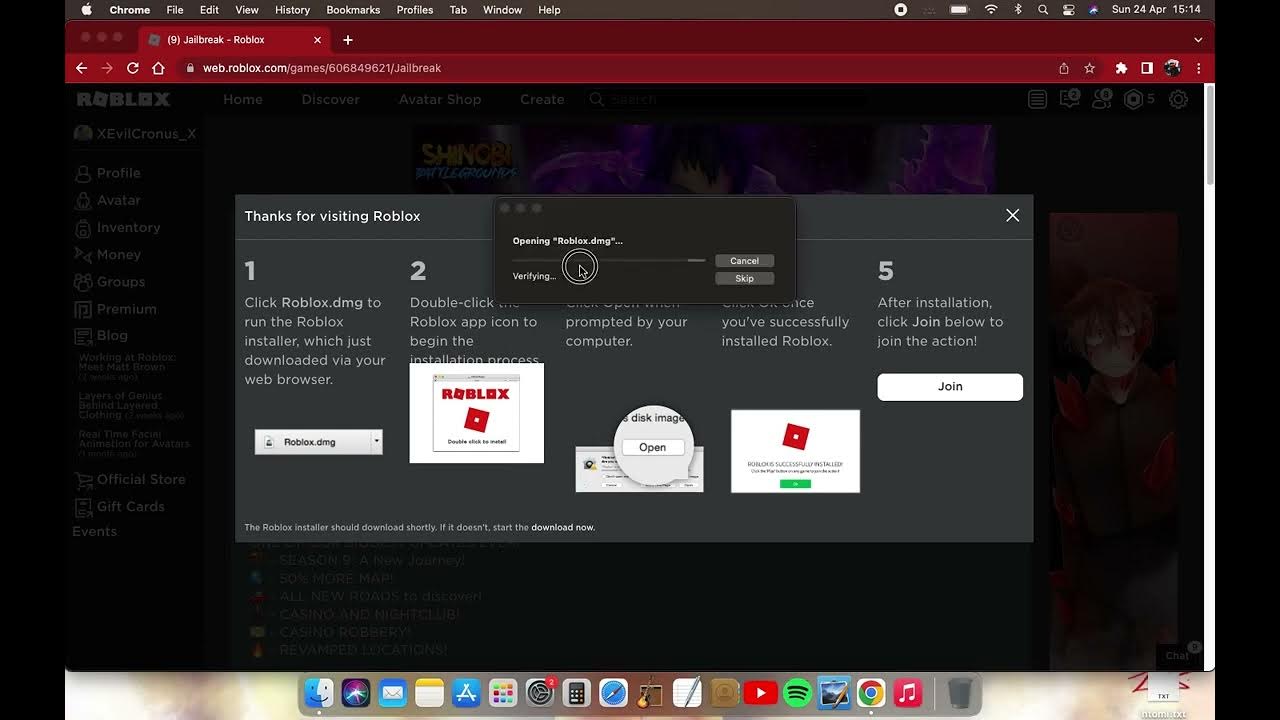The width and height of the screenshot is (1280, 720).
Task: Open Trash in the Dock
Action: click(959, 692)
